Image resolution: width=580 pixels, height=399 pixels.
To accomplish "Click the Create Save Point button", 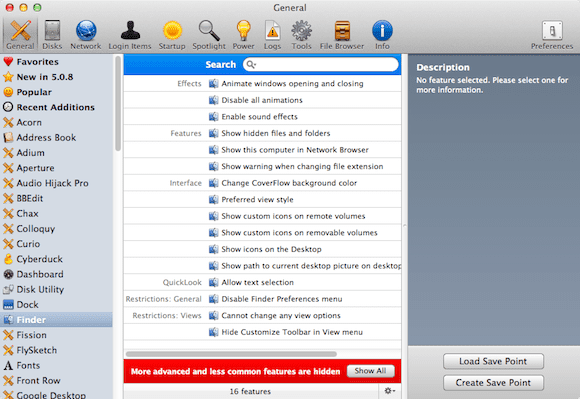I will 493,383.
